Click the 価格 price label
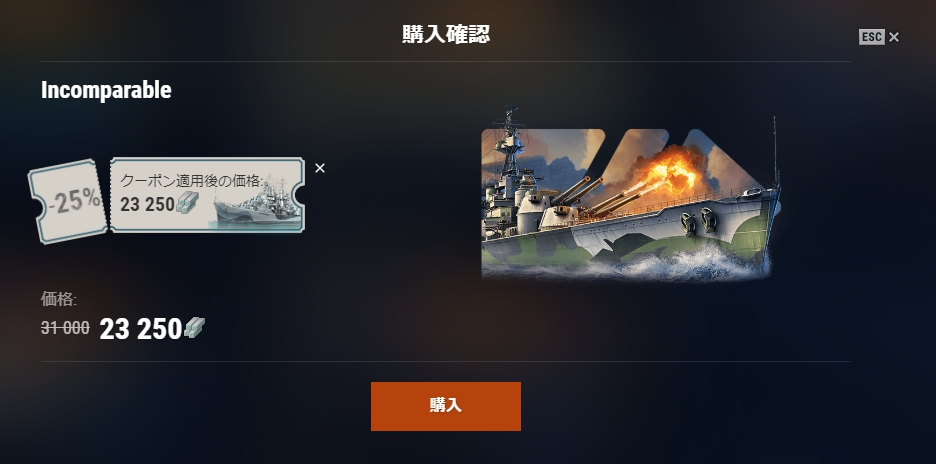Image resolution: width=936 pixels, height=464 pixels. tap(58, 299)
